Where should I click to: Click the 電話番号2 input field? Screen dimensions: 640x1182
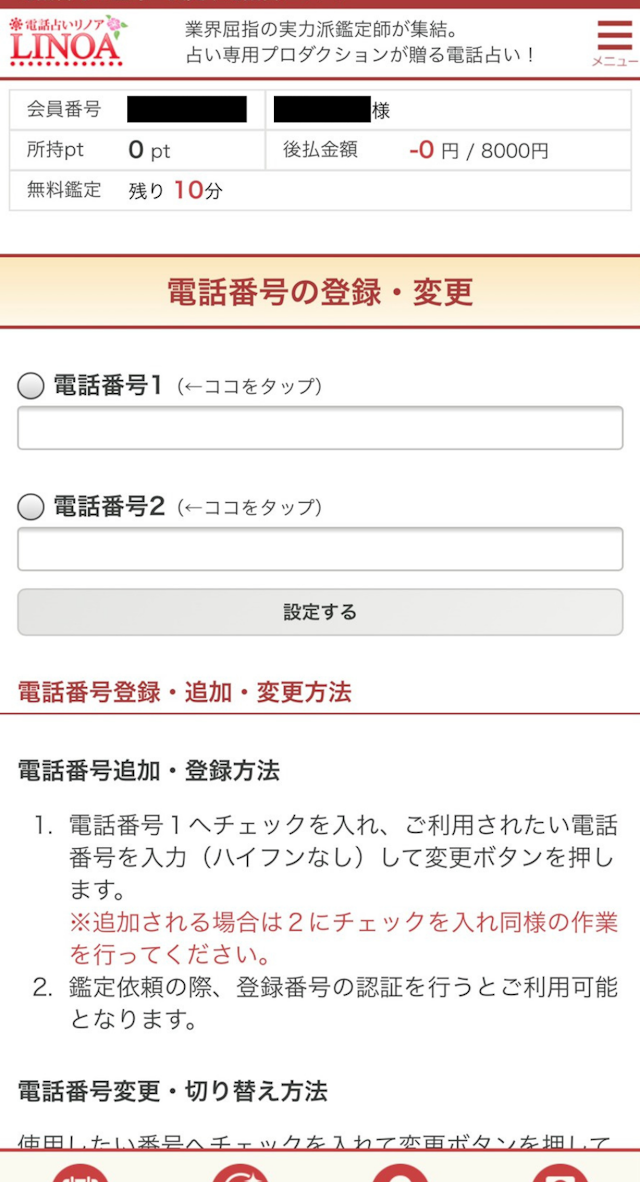(x=320, y=550)
